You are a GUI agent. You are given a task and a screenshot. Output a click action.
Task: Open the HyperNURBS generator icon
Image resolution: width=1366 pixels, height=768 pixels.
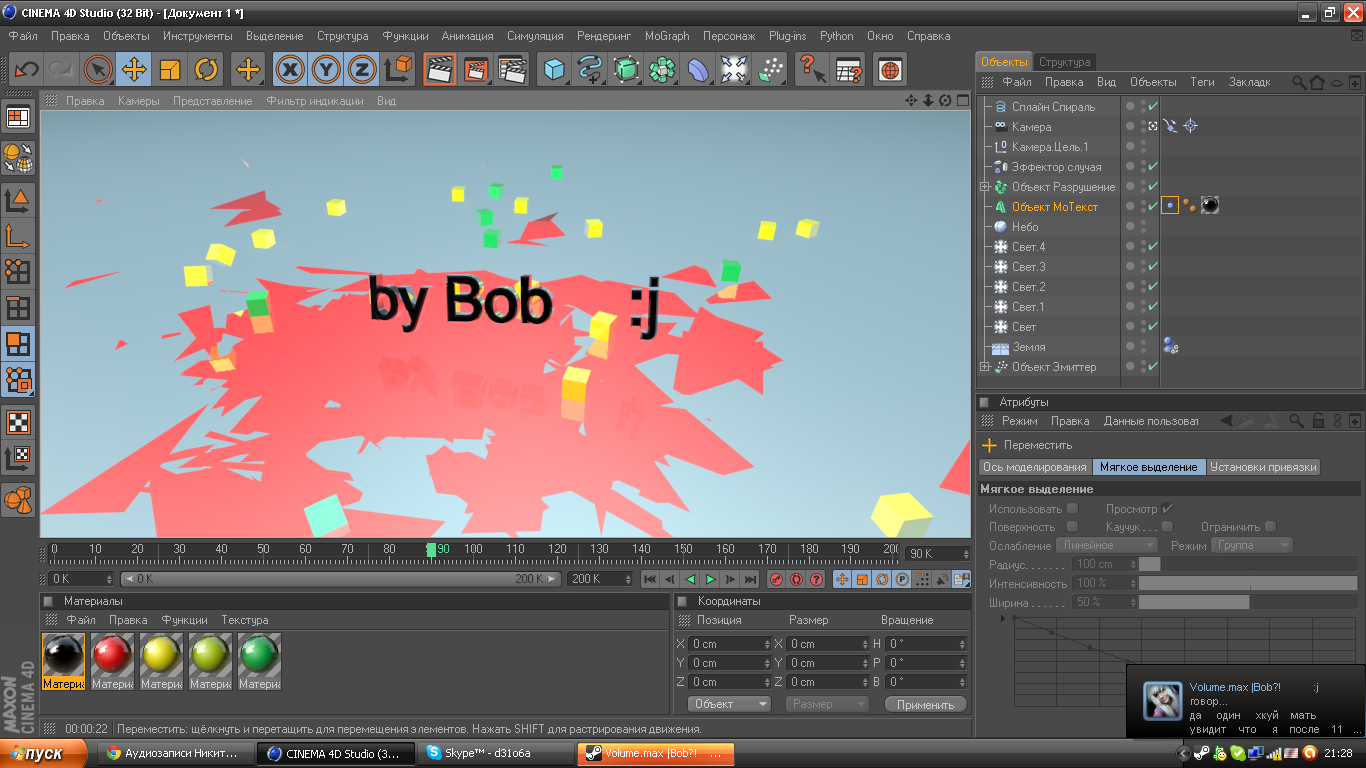pyautogui.click(x=626, y=69)
